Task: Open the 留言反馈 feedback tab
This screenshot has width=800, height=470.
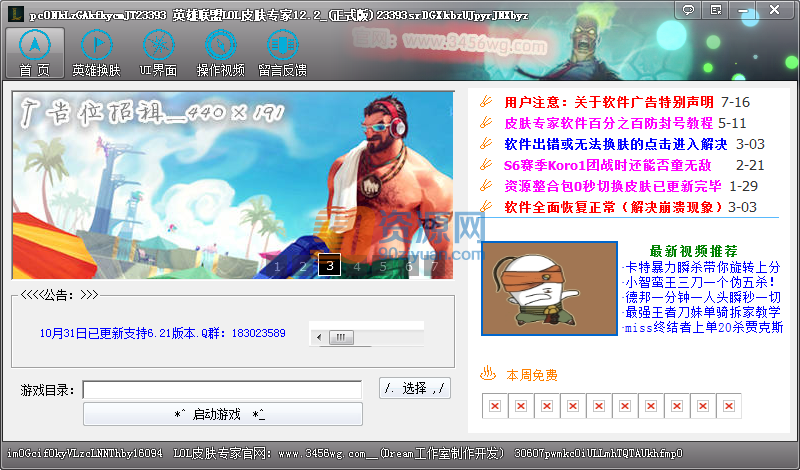Action: 283,53
